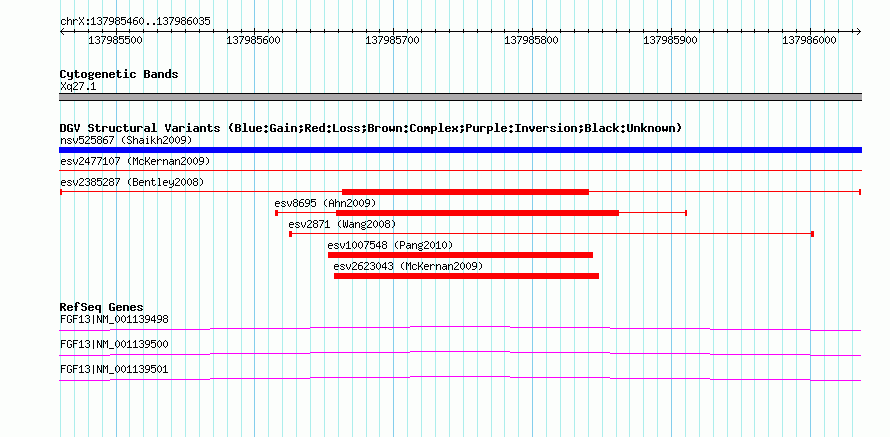The width and height of the screenshot is (890, 437).
Task: Open the esv2623043 (McKernan2009) label
Action: (x=408, y=266)
